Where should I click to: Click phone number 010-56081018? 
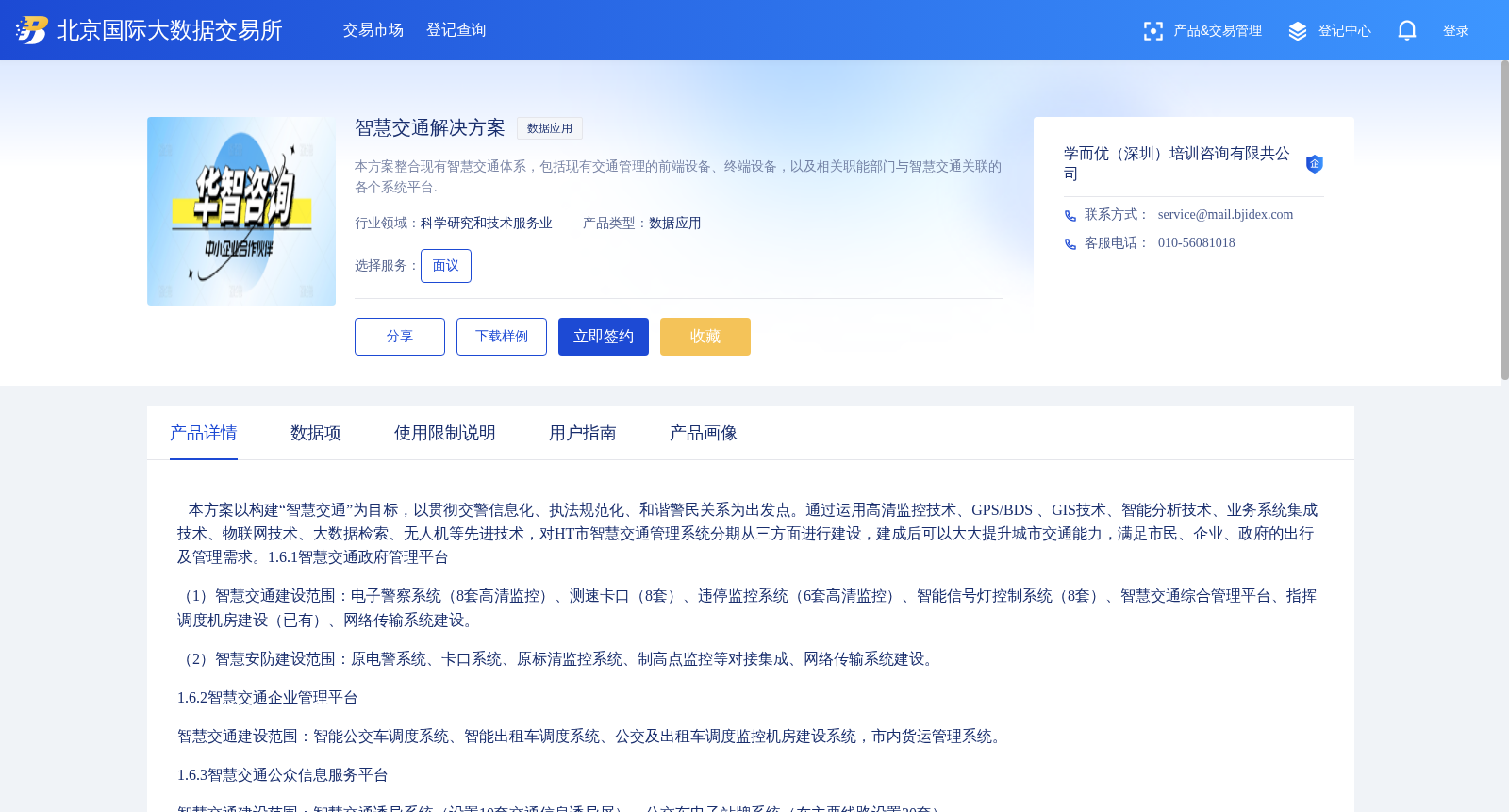[x=1197, y=243]
